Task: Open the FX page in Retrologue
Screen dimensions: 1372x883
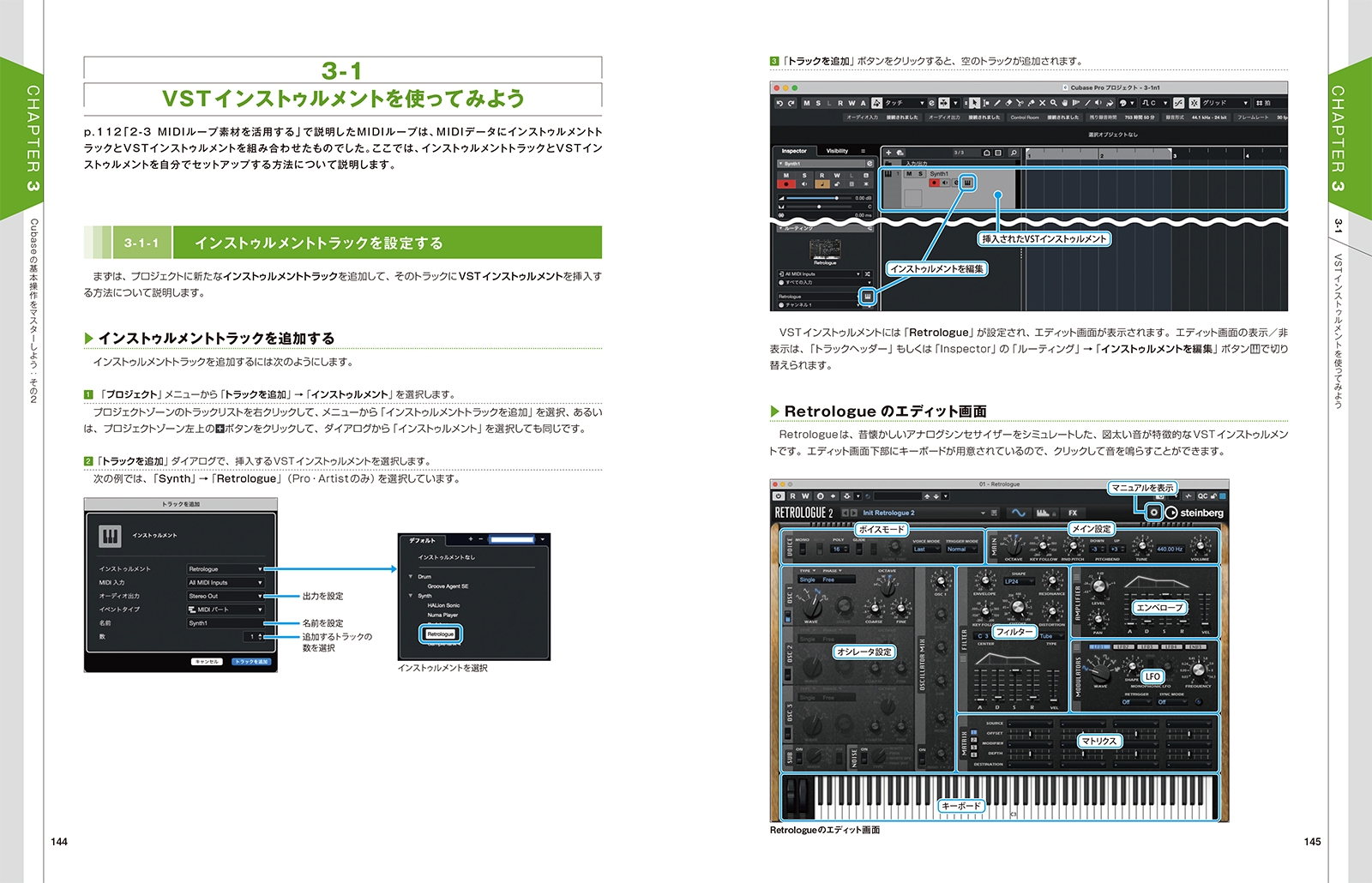Action: point(1072,513)
